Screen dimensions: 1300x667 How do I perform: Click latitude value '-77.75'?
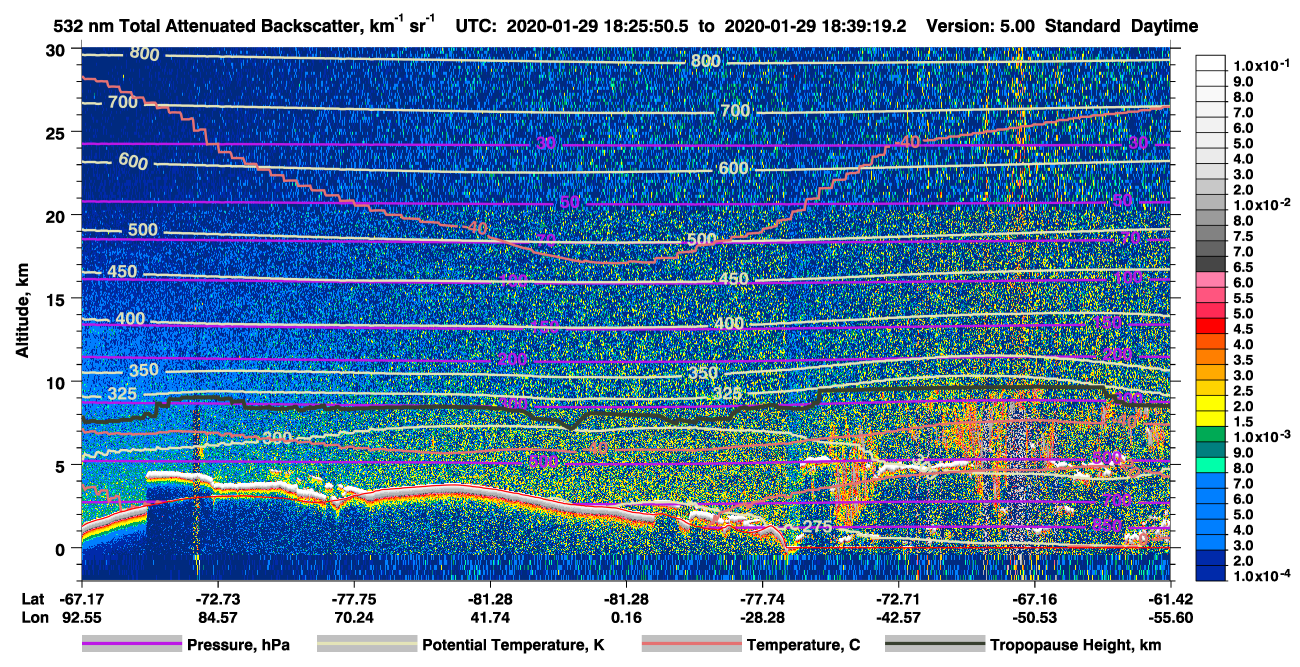[355, 598]
